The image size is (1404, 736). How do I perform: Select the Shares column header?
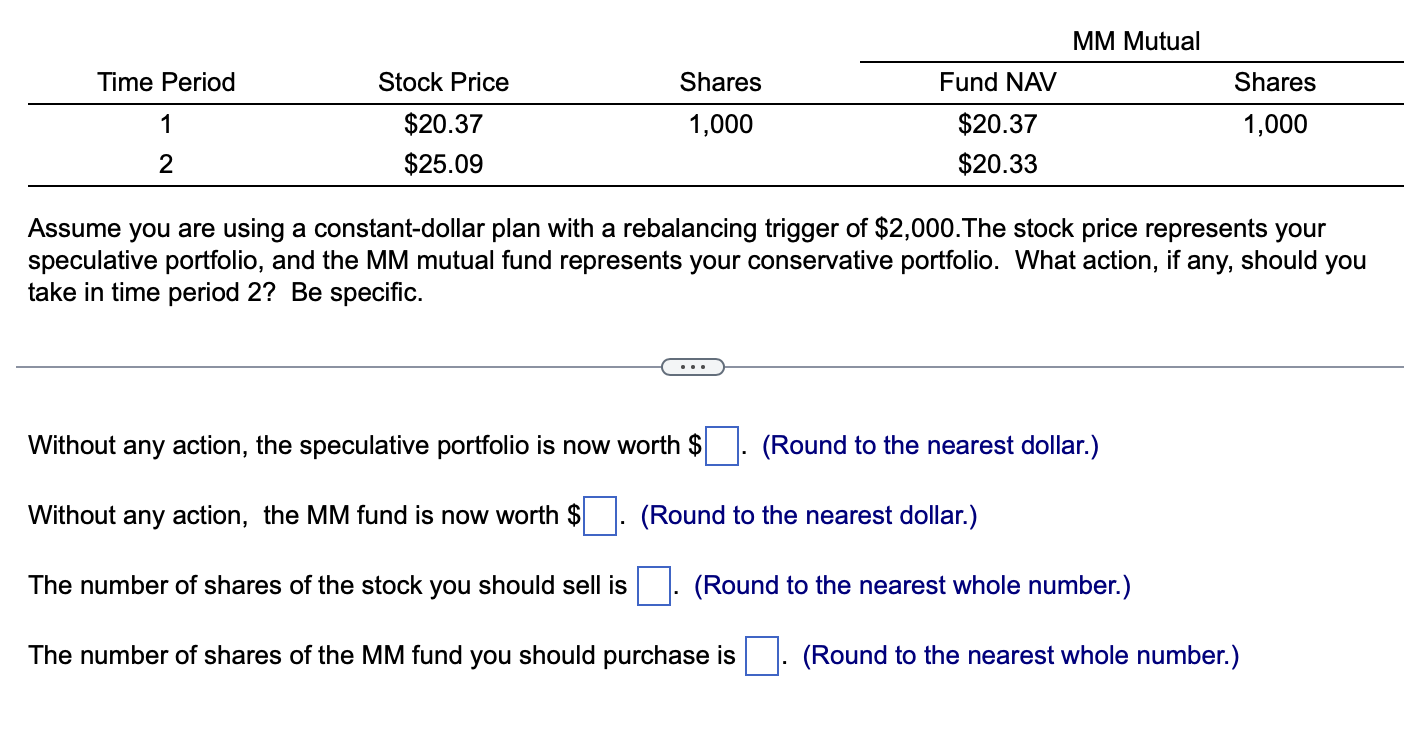pyautogui.click(x=720, y=82)
